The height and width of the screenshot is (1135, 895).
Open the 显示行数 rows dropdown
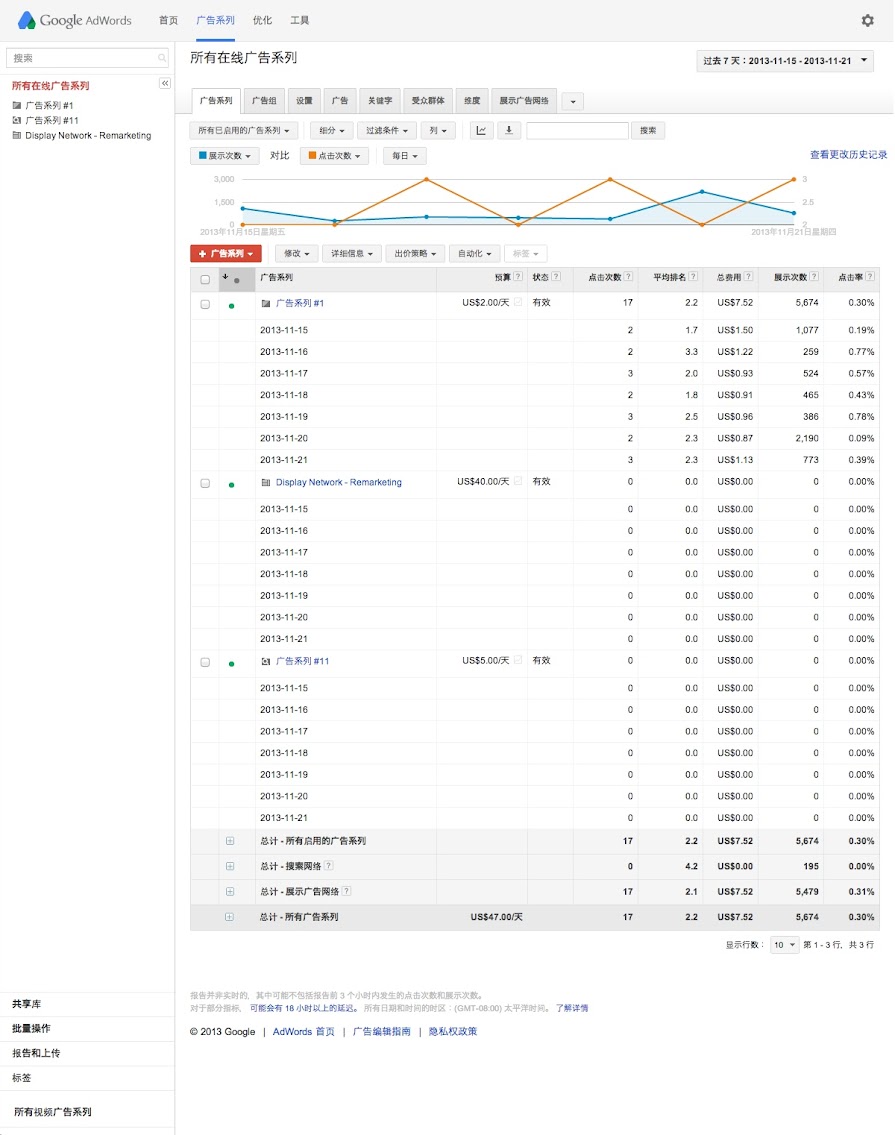784,945
